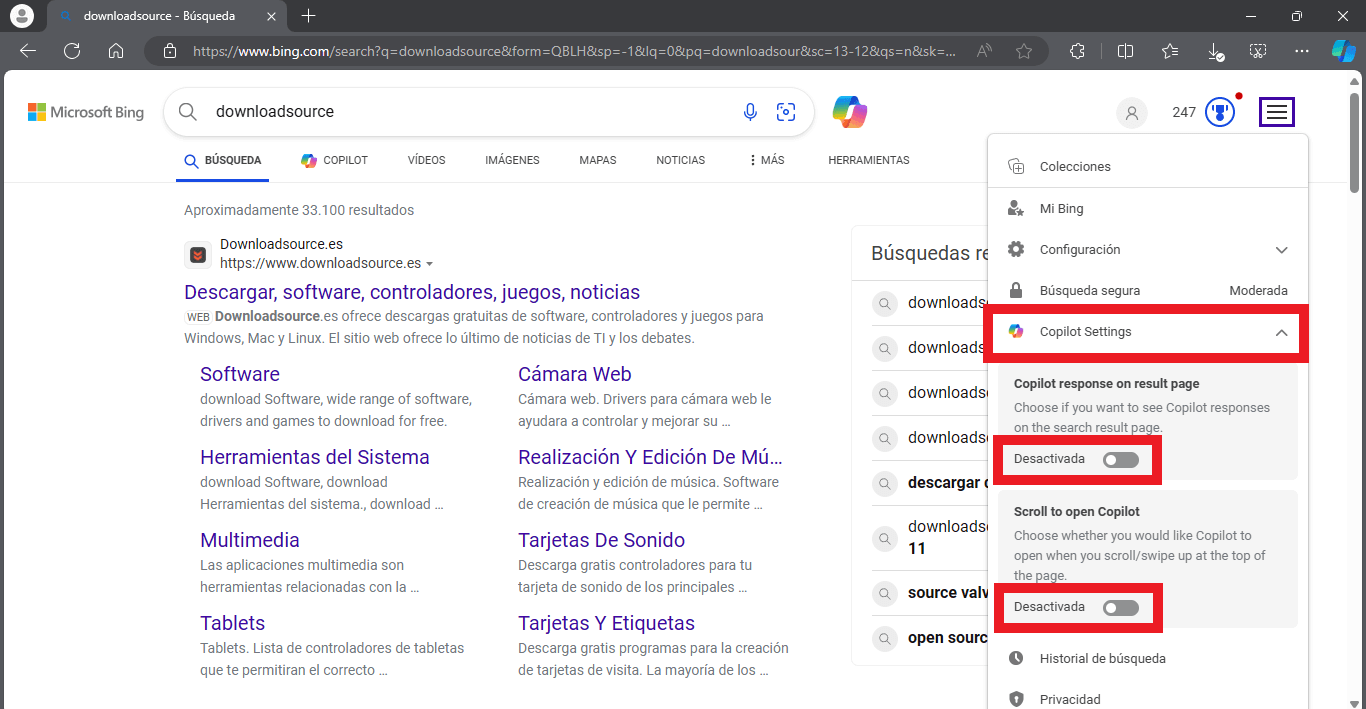The width and height of the screenshot is (1366, 709).
Task: Open the account profile avatar on Bing
Action: [x=1132, y=112]
